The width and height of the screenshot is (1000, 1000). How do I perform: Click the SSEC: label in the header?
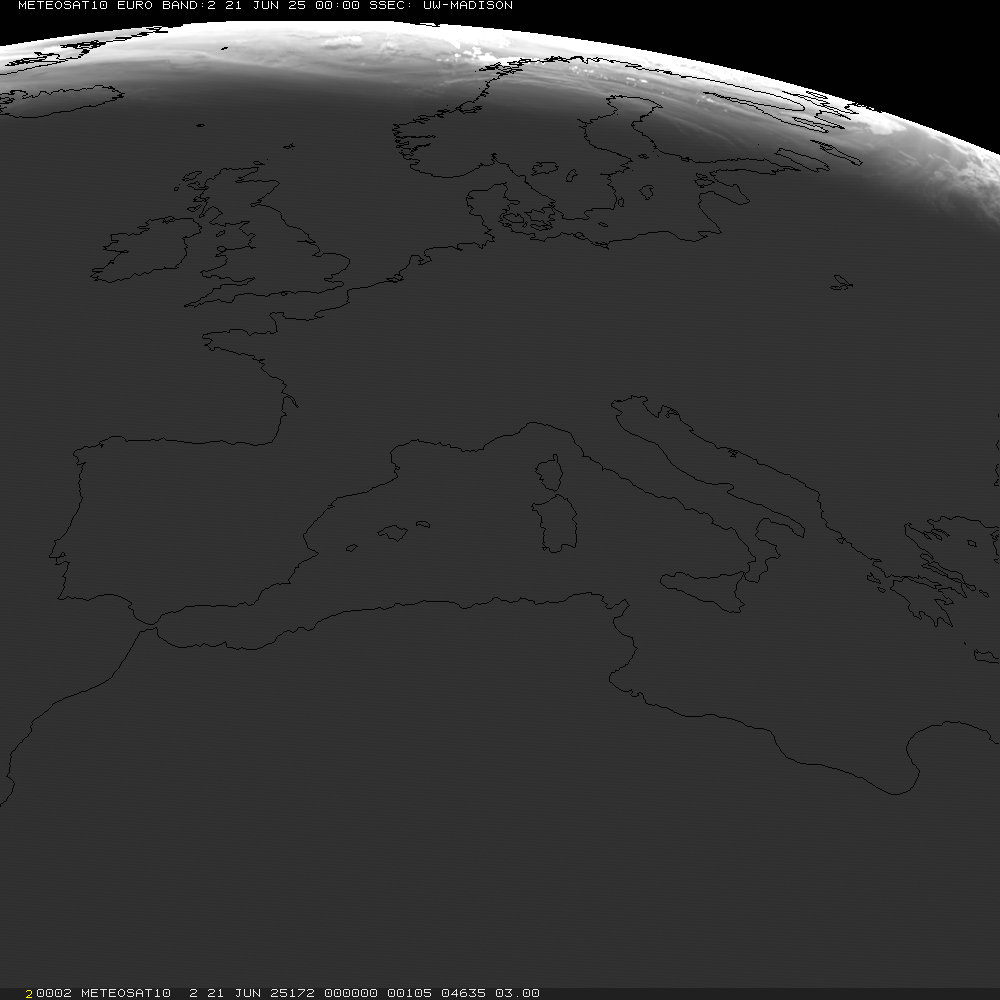click(392, 5)
